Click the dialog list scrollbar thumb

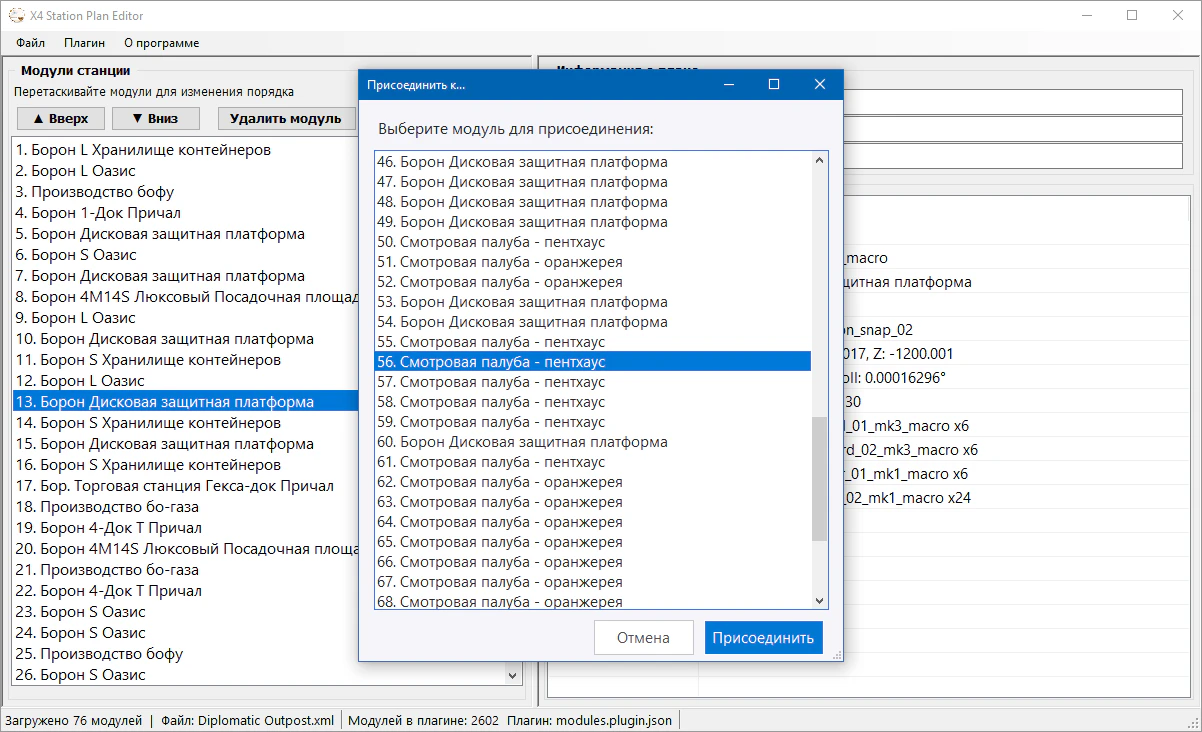pyautogui.click(x=819, y=478)
